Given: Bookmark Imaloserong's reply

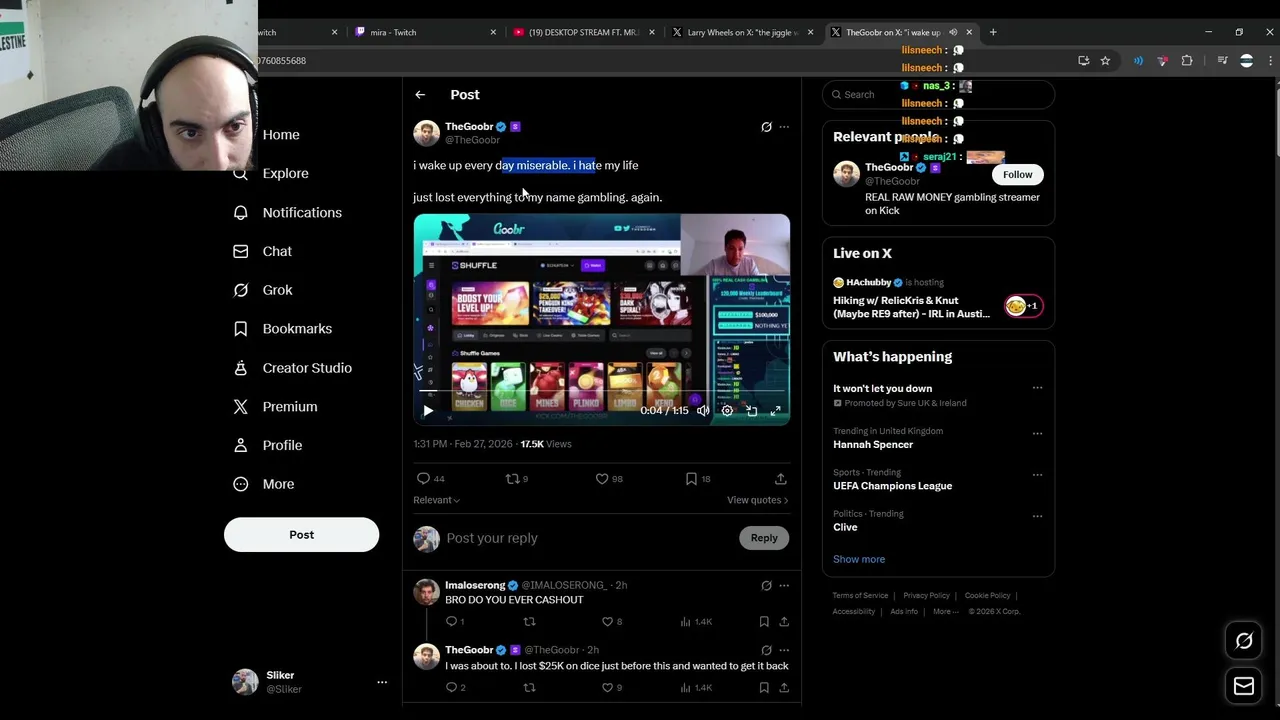Looking at the screenshot, I should click(764, 621).
